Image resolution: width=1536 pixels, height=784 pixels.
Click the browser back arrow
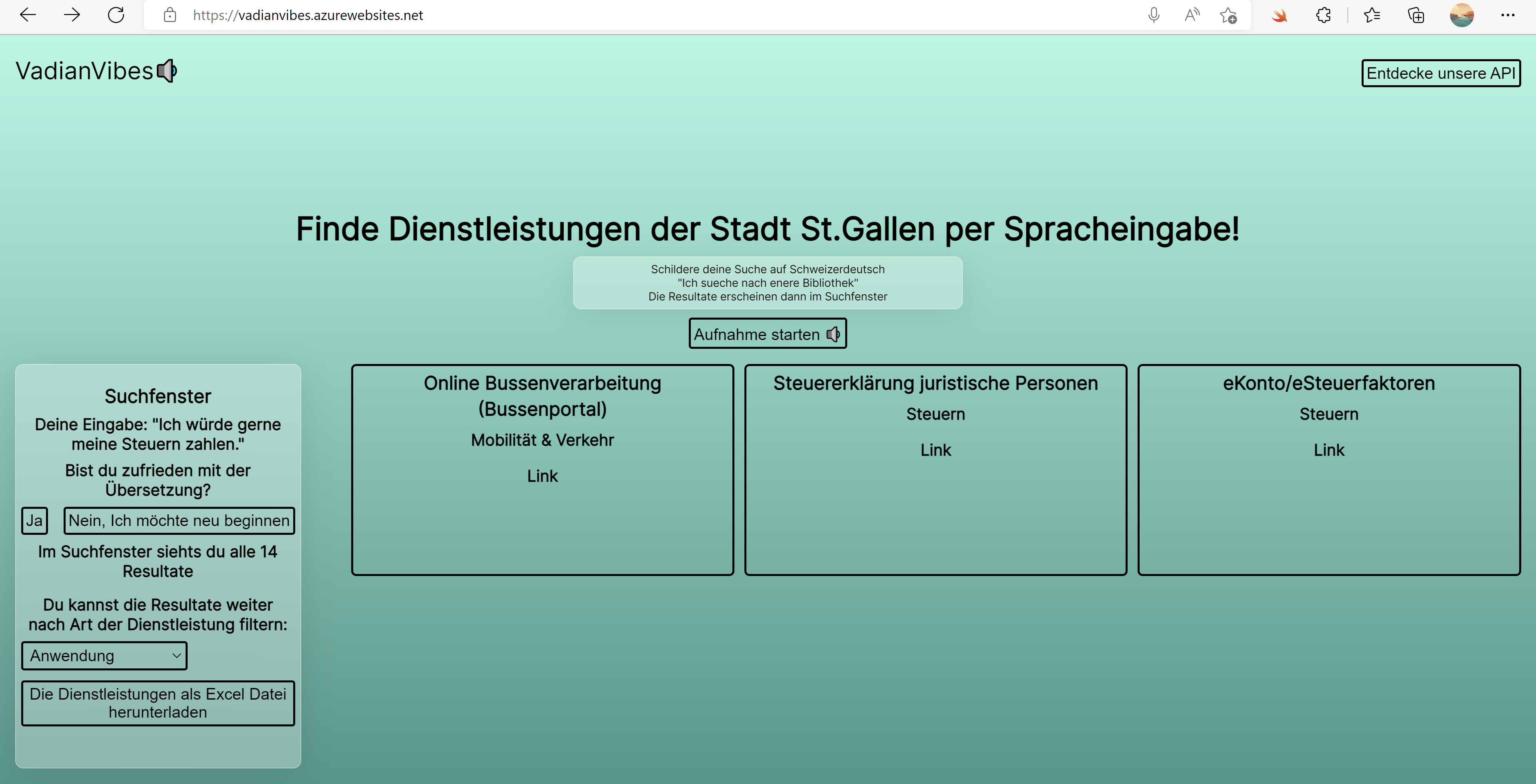pos(28,15)
